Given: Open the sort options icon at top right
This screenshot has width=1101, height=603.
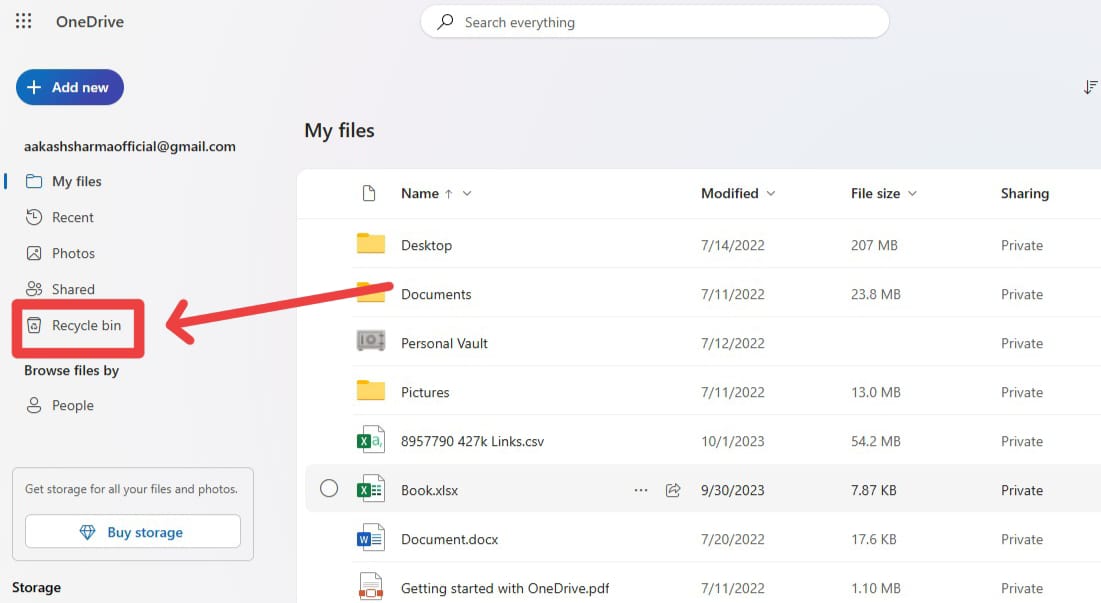Looking at the screenshot, I should click(x=1090, y=87).
